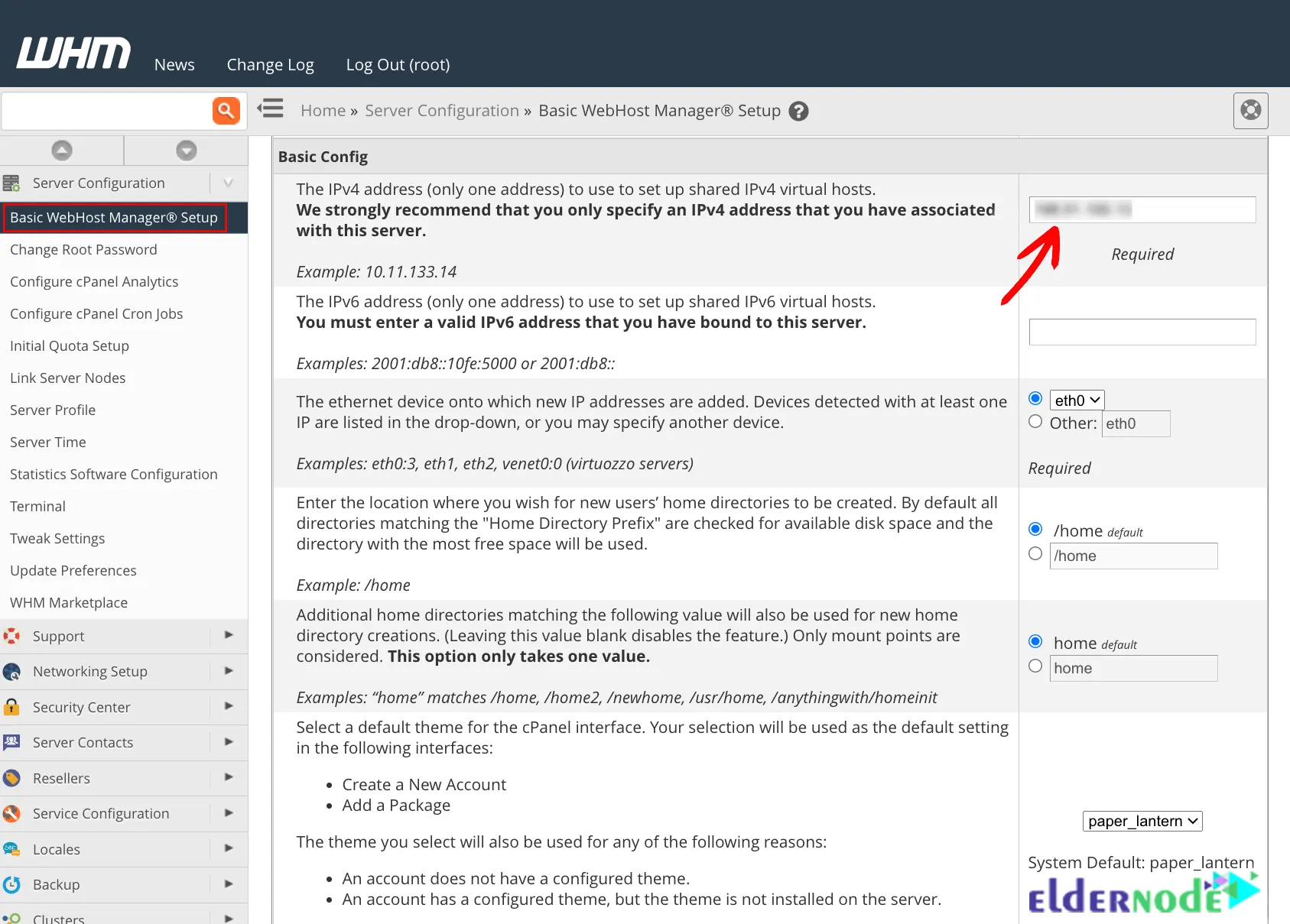Collapse the Server Configuration section chevron

point(228,183)
